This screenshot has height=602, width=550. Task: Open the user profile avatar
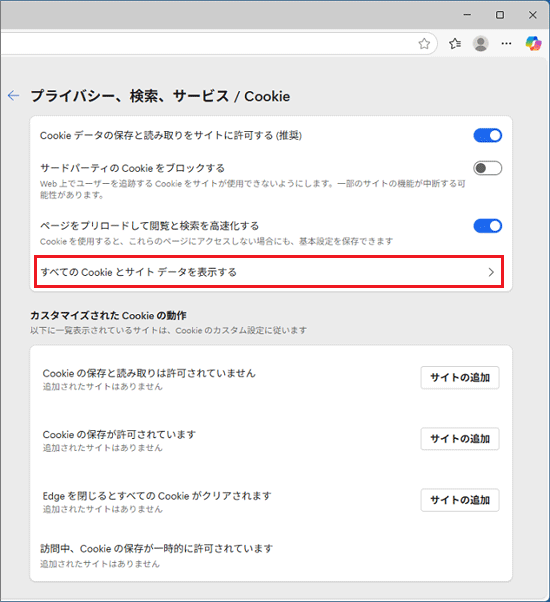pyautogui.click(x=481, y=44)
